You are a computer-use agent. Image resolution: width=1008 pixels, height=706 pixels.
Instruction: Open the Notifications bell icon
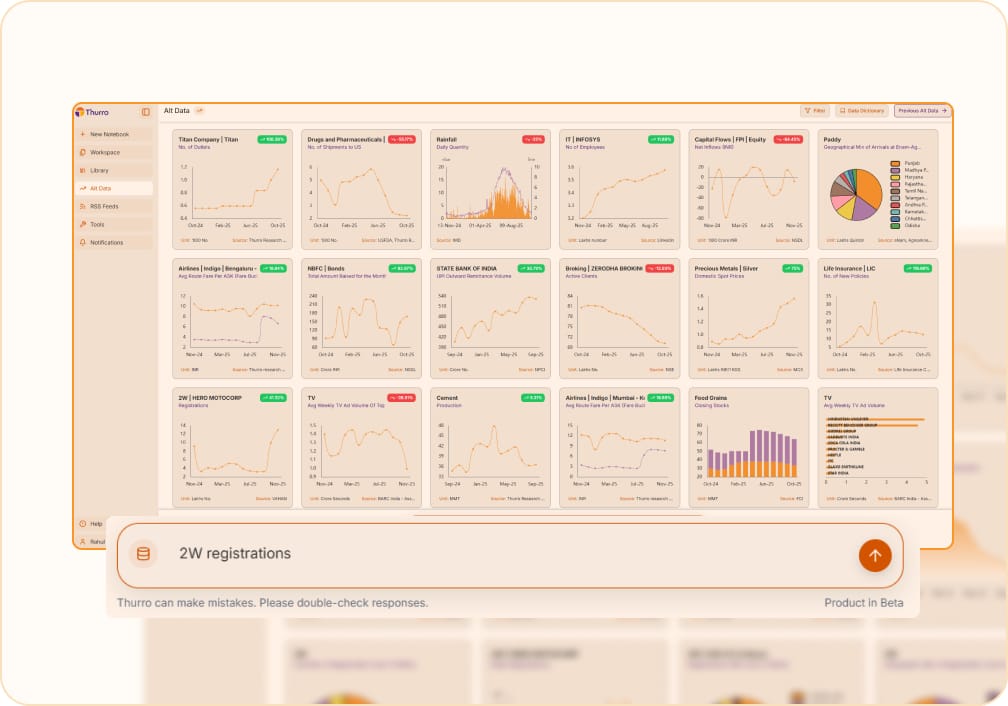(x=83, y=242)
